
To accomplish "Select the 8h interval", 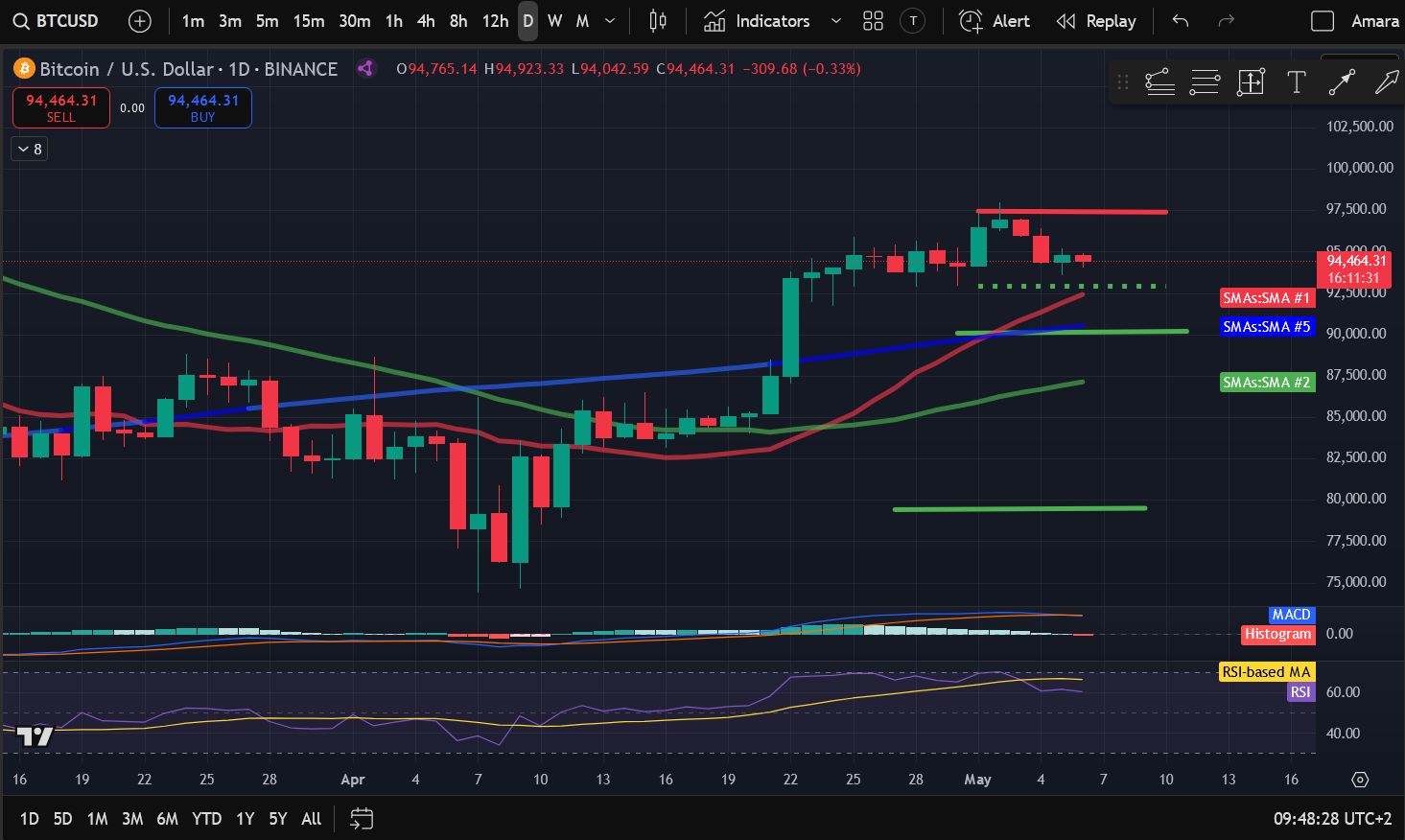I will 458,21.
